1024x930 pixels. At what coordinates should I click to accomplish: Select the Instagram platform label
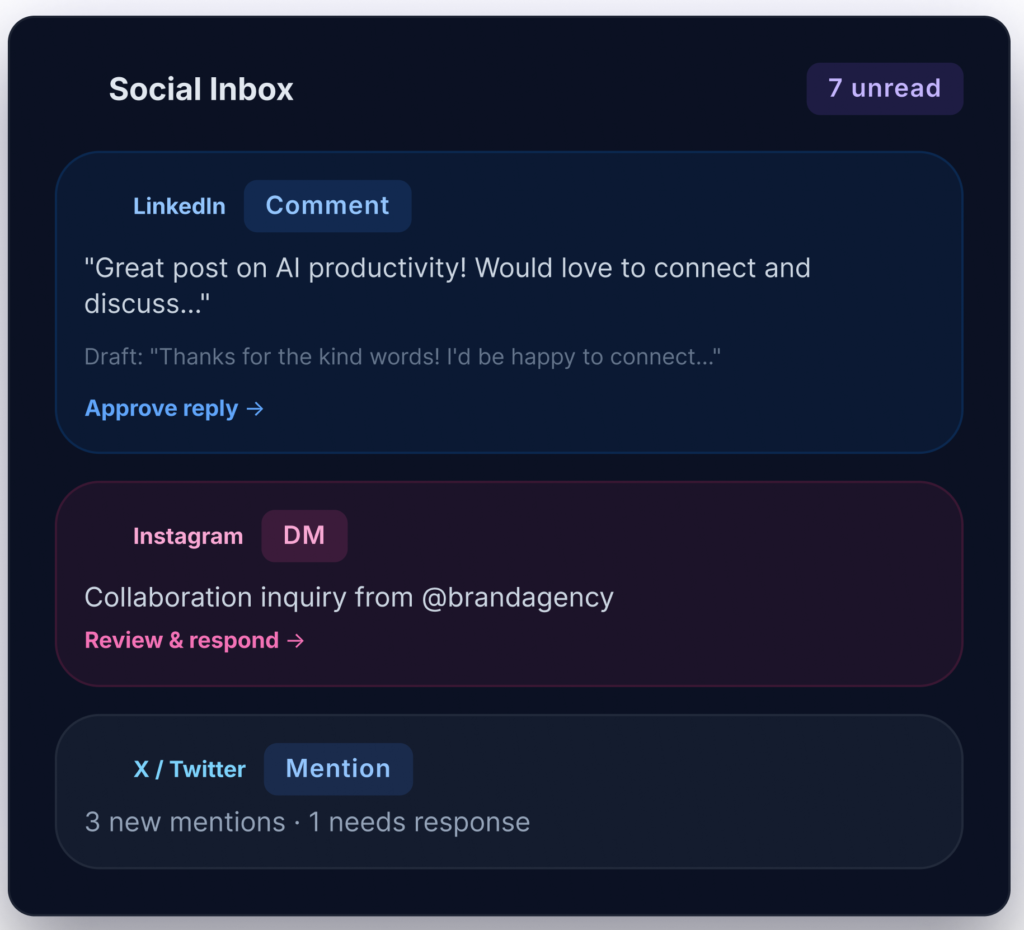coord(188,536)
